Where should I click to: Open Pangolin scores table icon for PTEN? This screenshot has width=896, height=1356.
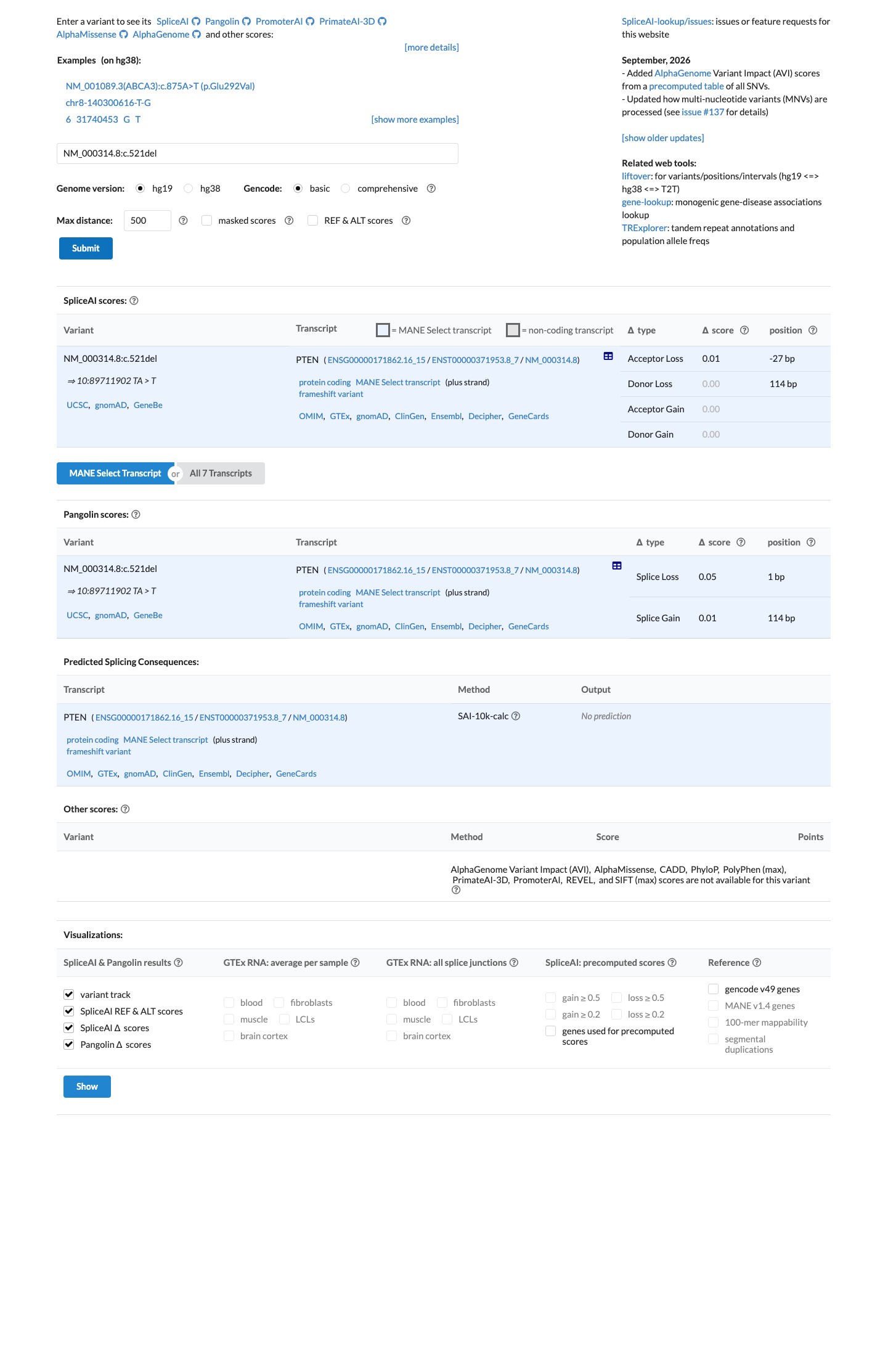[x=617, y=566]
